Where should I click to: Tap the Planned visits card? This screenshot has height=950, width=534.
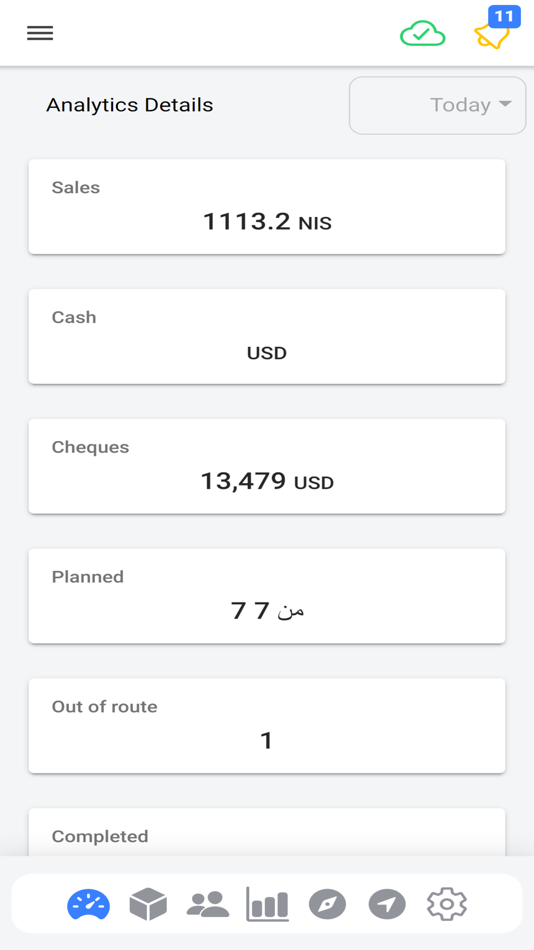tap(267, 596)
